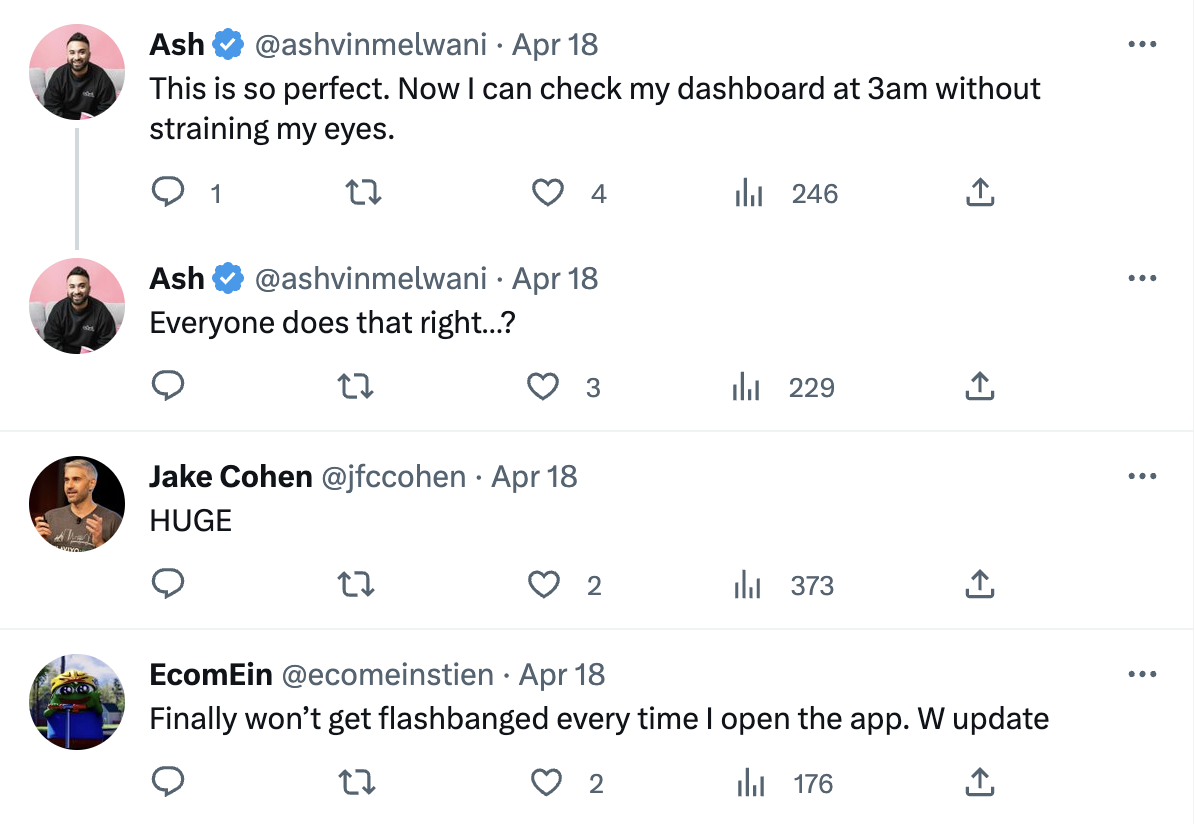This screenshot has width=1194, height=824.
Task: Open Jake Cohen's profile picture
Action: [x=77, y=504]
